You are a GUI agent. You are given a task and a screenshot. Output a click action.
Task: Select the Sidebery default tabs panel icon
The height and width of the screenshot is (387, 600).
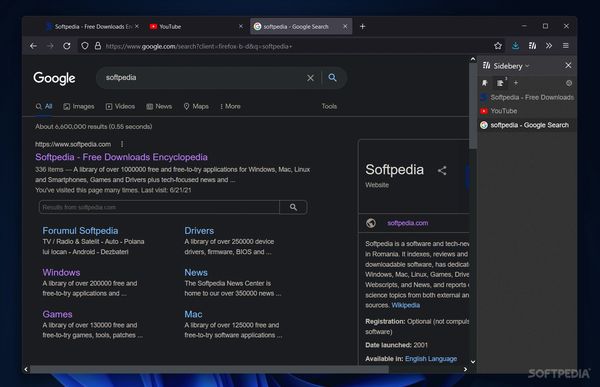coord(500,83)
